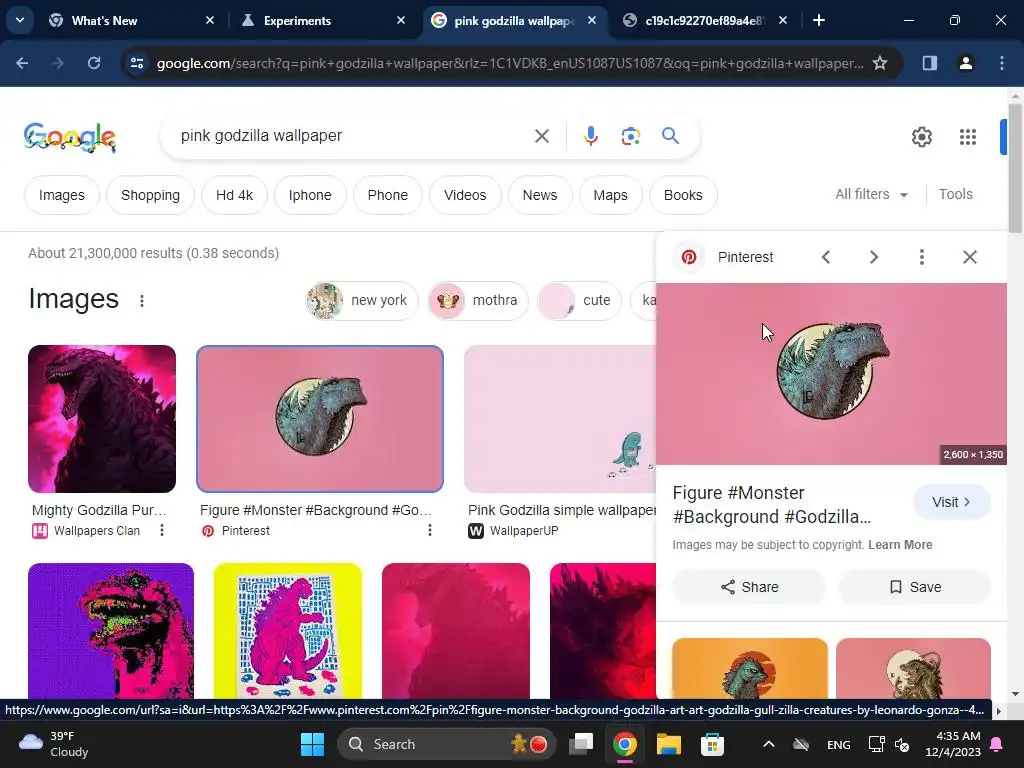
Task: Click the browser address bar URL
Action: pos(509,63)
